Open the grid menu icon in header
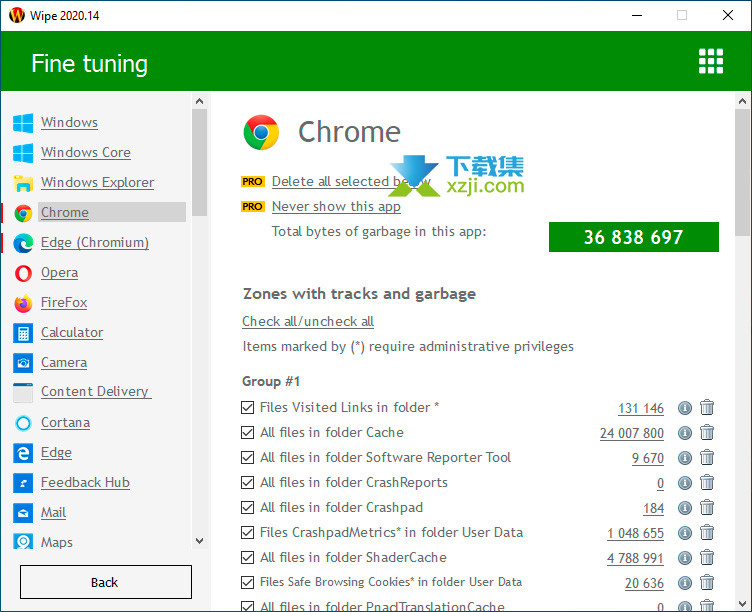752x612 pixels. pos(710,61)
